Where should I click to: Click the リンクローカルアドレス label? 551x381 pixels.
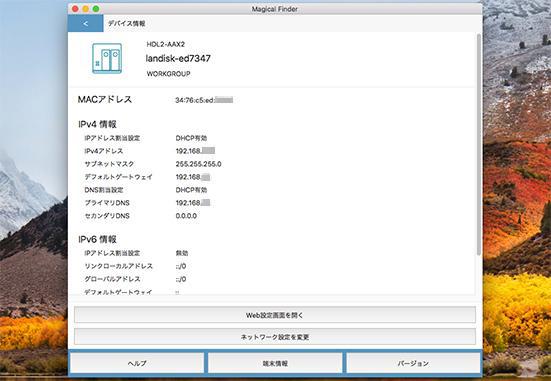click(118, 266)
